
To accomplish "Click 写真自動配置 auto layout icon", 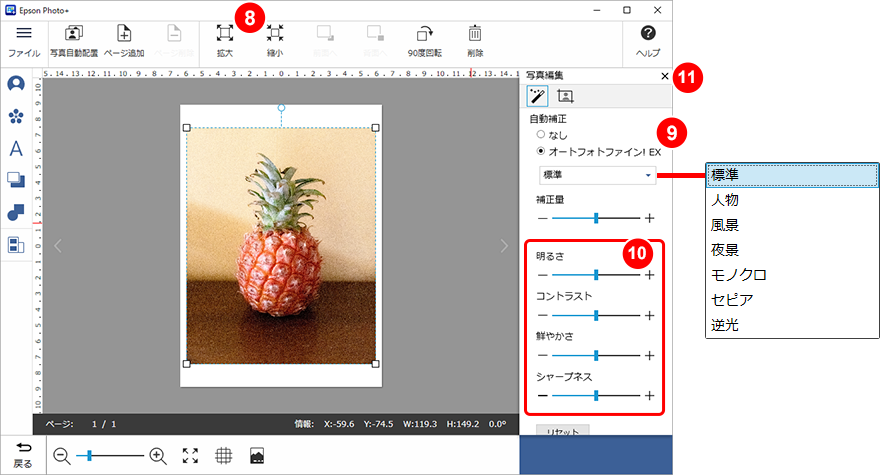I will tap(73, 37).
